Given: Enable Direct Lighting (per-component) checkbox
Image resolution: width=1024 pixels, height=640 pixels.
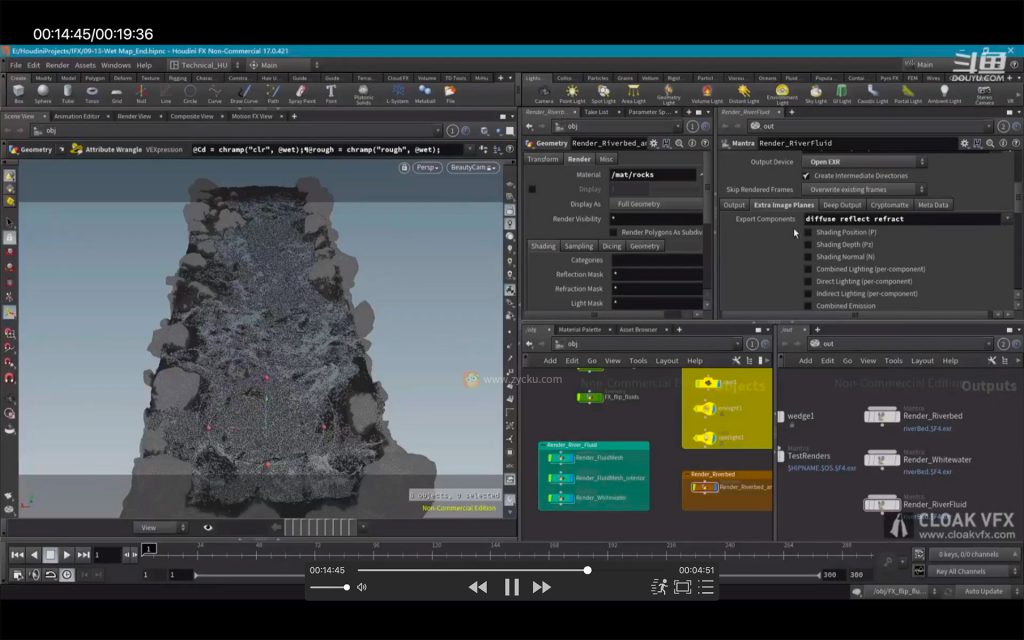Looking at the screenshot, I should (808, 282).
